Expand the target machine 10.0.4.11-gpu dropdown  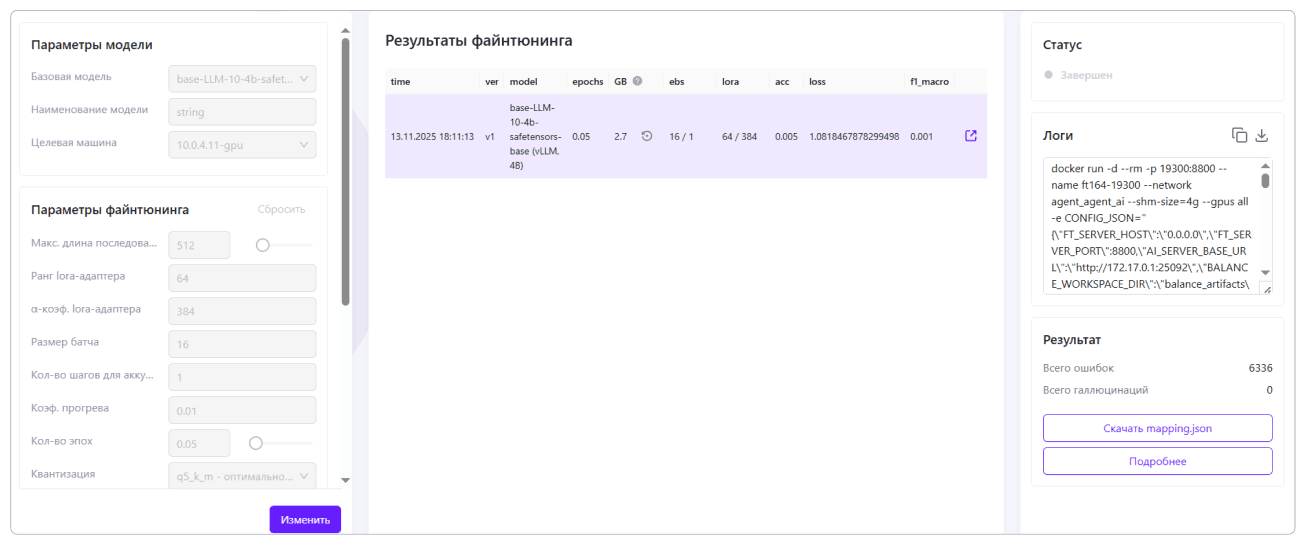pos(241,145)
